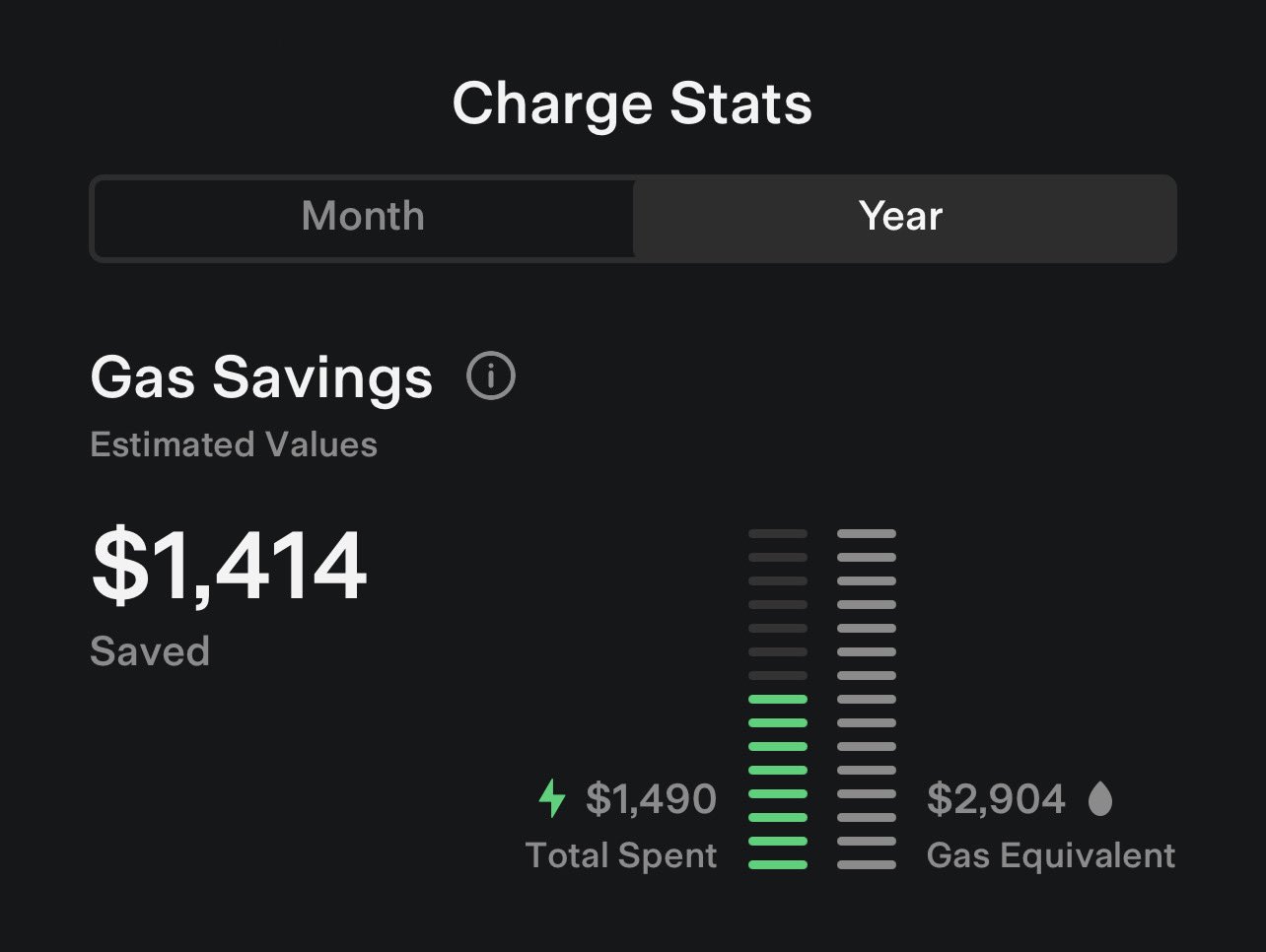Select Year on the period toggle

click(900, 217)
